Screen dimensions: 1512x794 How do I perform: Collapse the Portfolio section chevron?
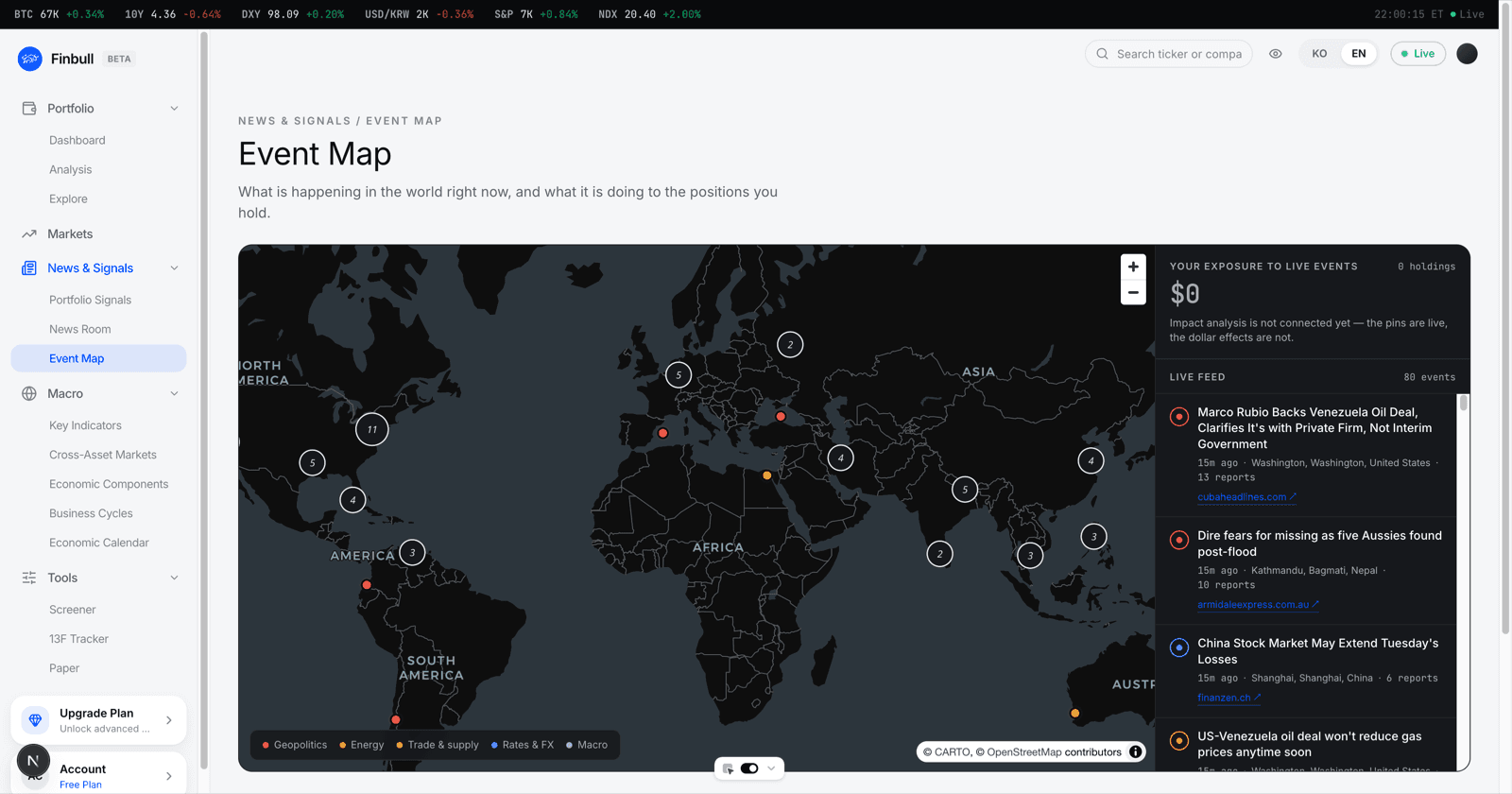pyautogui.click(x=174, y=109)
